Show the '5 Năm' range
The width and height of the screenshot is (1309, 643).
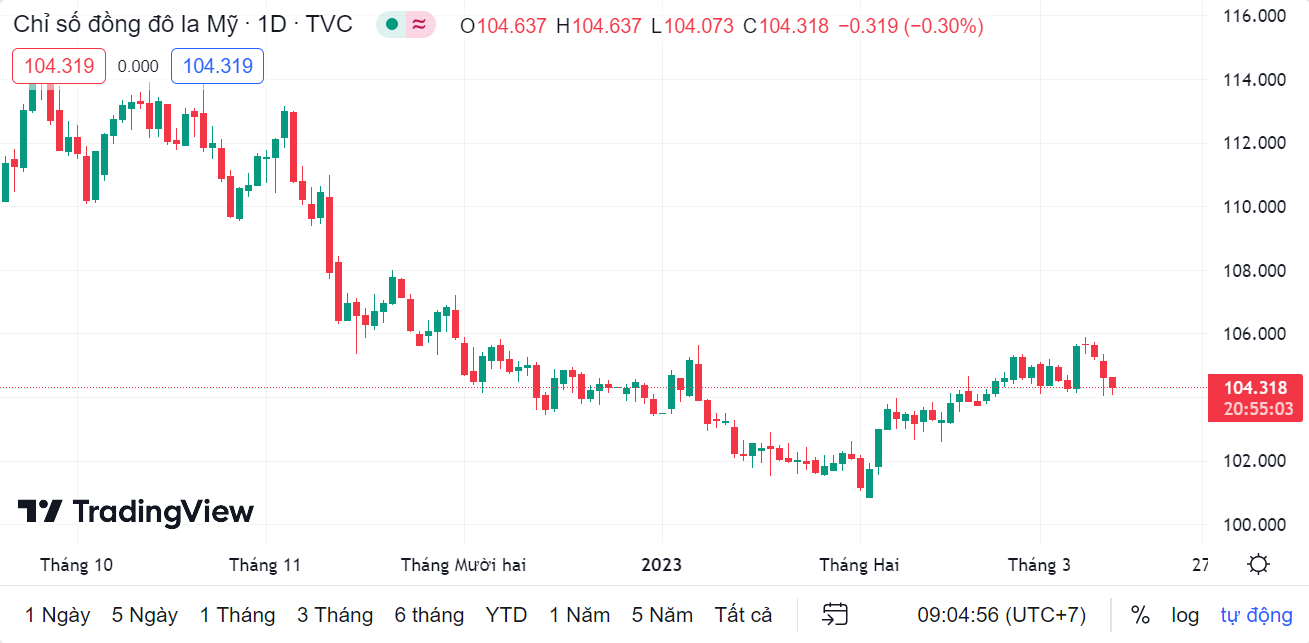[x=663, y=614]
